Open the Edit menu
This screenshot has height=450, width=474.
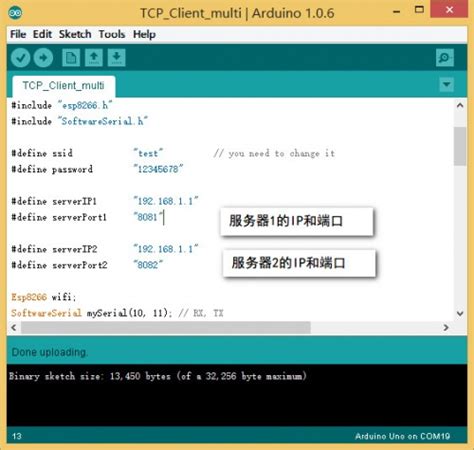coord(42,34)
